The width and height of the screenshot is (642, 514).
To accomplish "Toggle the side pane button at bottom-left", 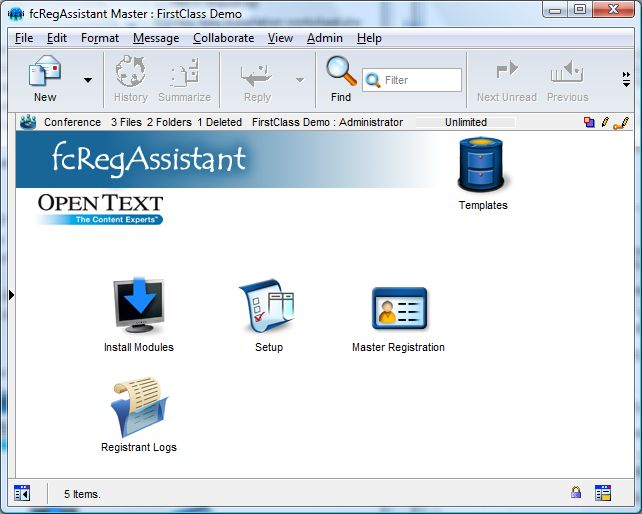I will click(x=22, y=493).
